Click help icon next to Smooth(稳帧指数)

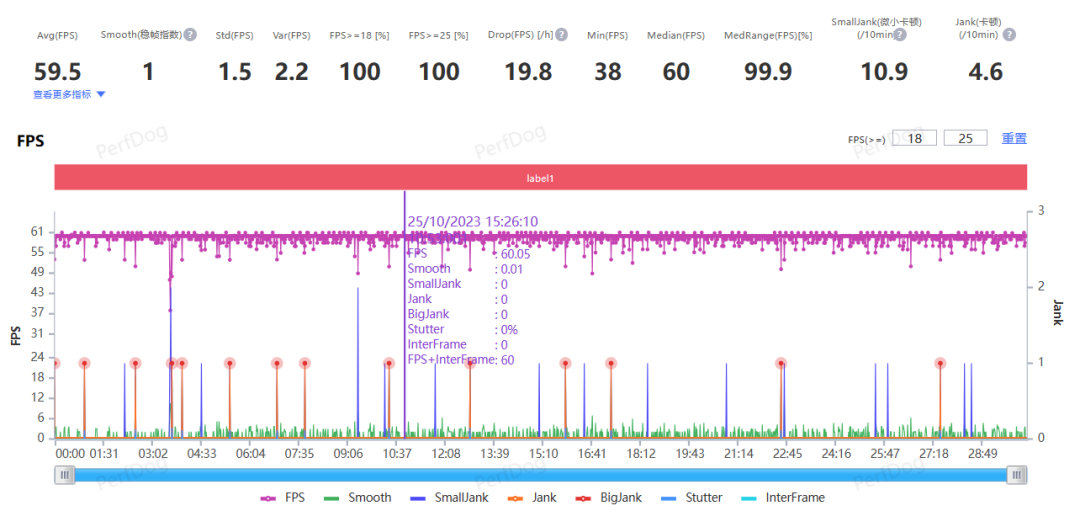(190, 35)
